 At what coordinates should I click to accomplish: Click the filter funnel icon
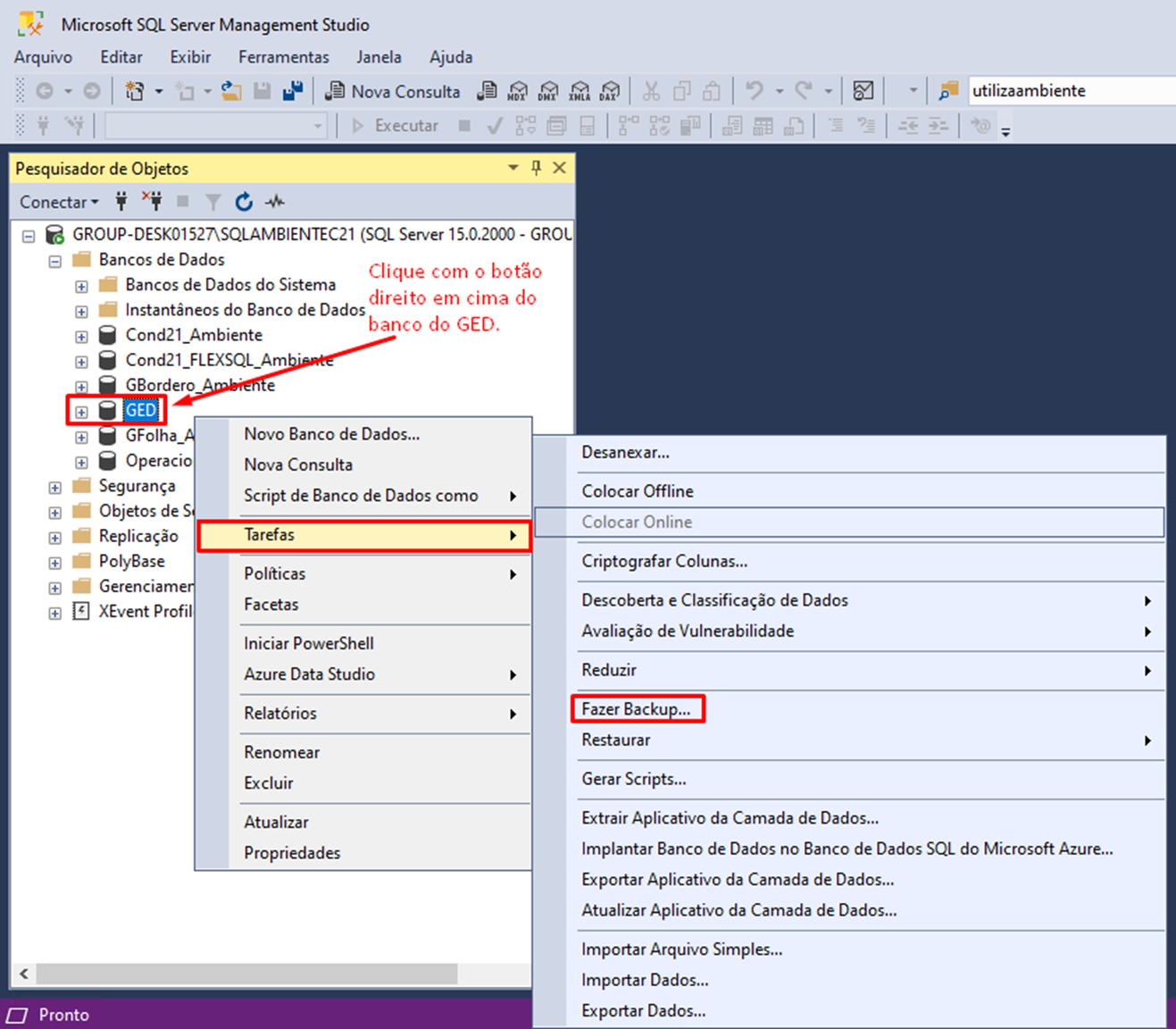pyautogui.click(x=213, y=202)
